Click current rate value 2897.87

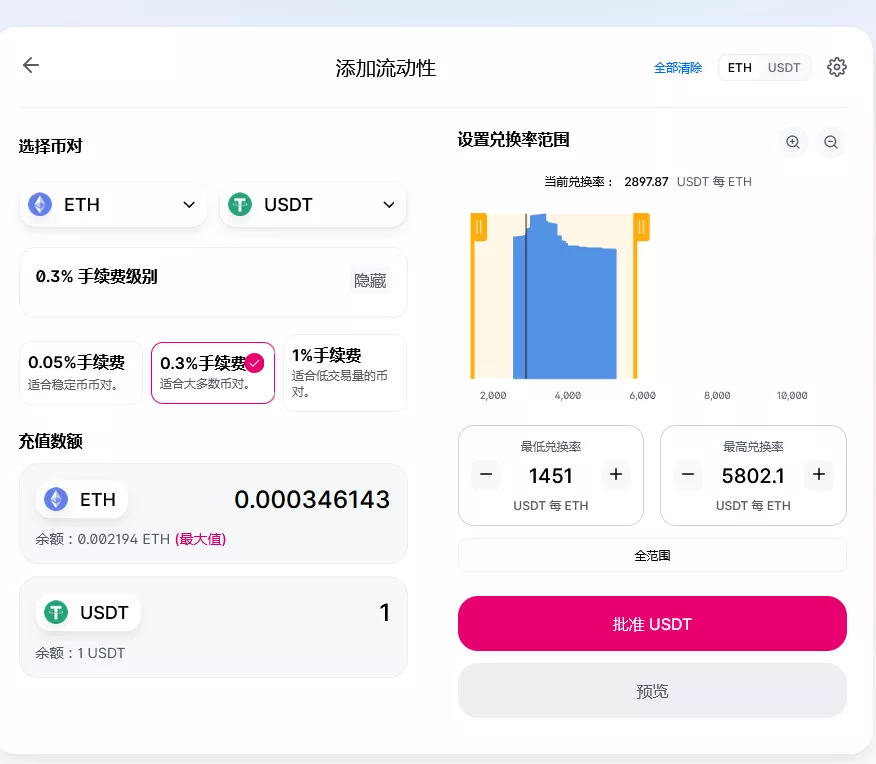click(x=646, y=182)
